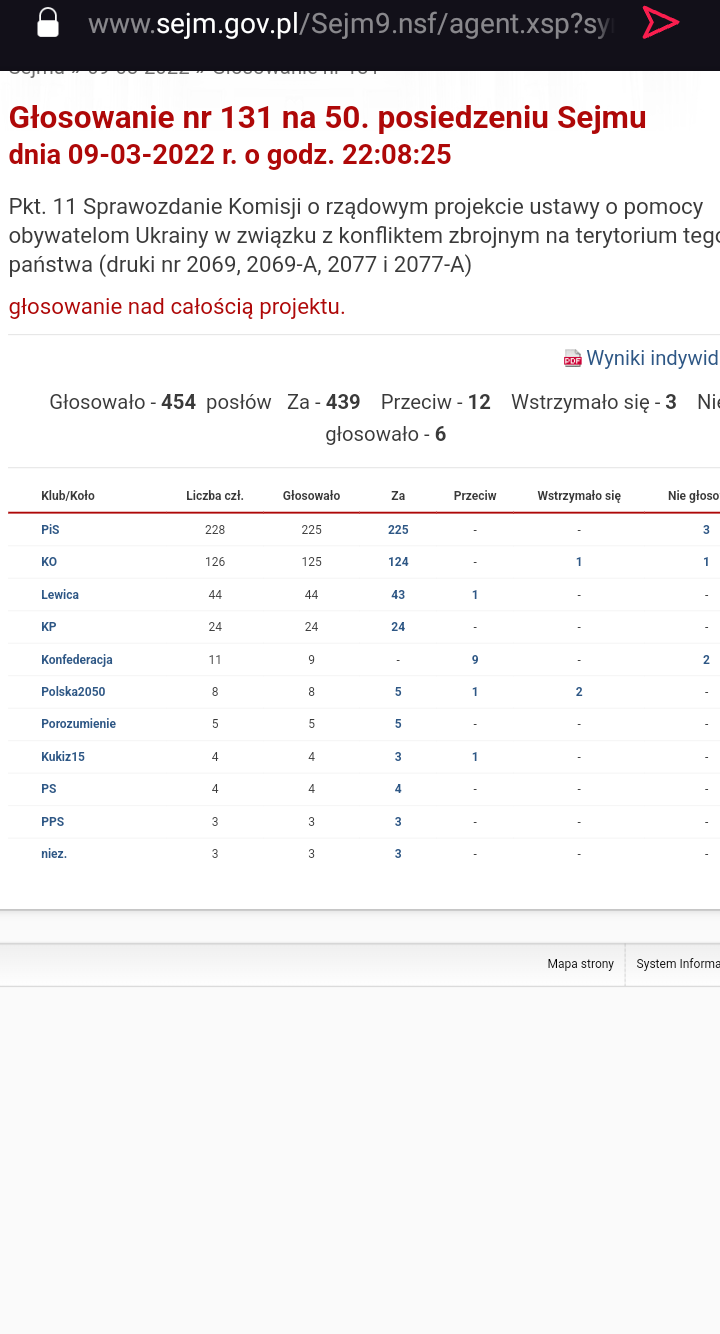Open KO club voting details
The height and width of the screenshot is (1334, 720).
pyautogui.click(x=49, y=562)
